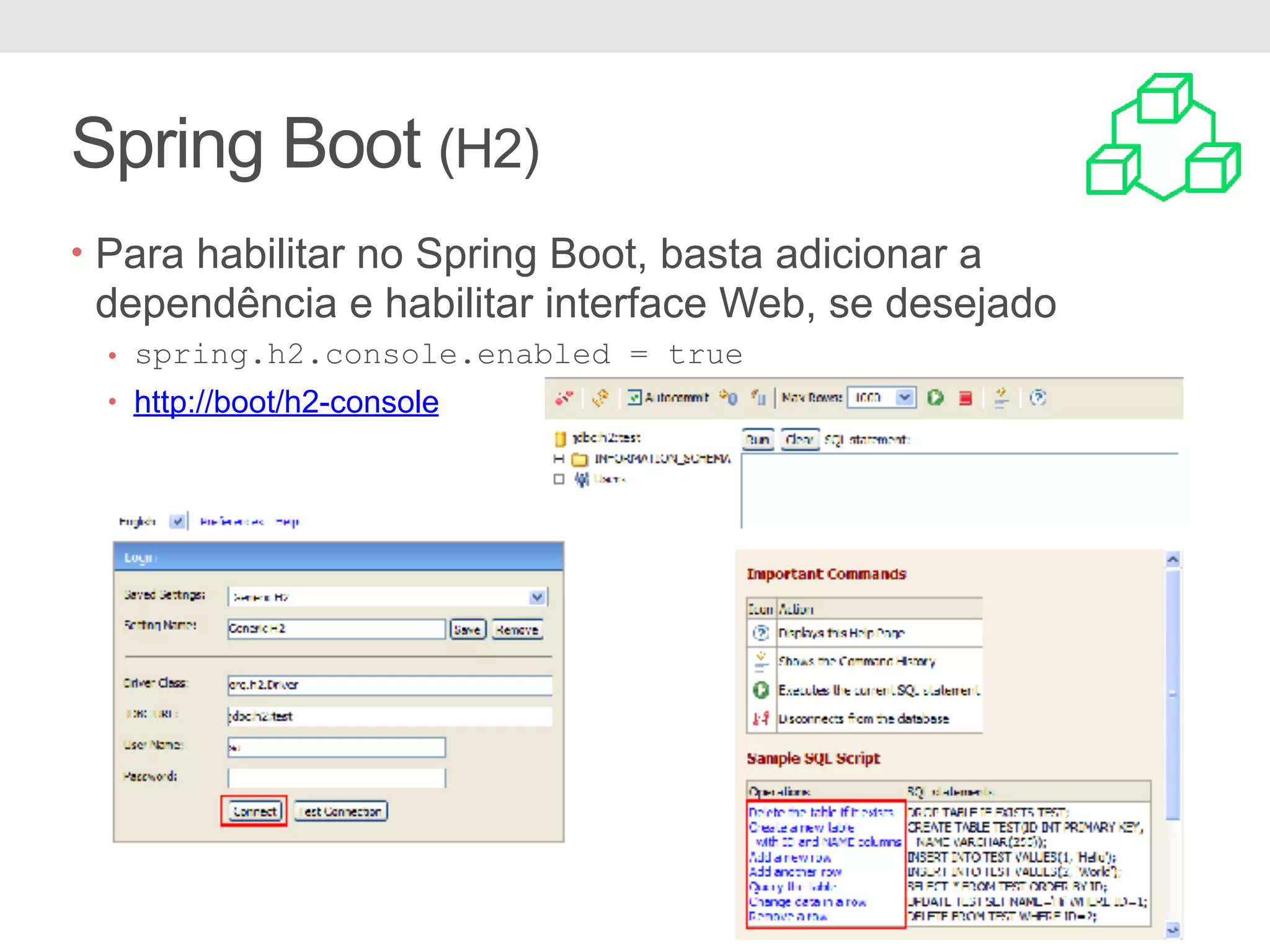This screenshot has width=1270, height=952.
Task: Click the 'DELETE FROM TEST WHERE ID=2' statement text
Action: 1002,916
